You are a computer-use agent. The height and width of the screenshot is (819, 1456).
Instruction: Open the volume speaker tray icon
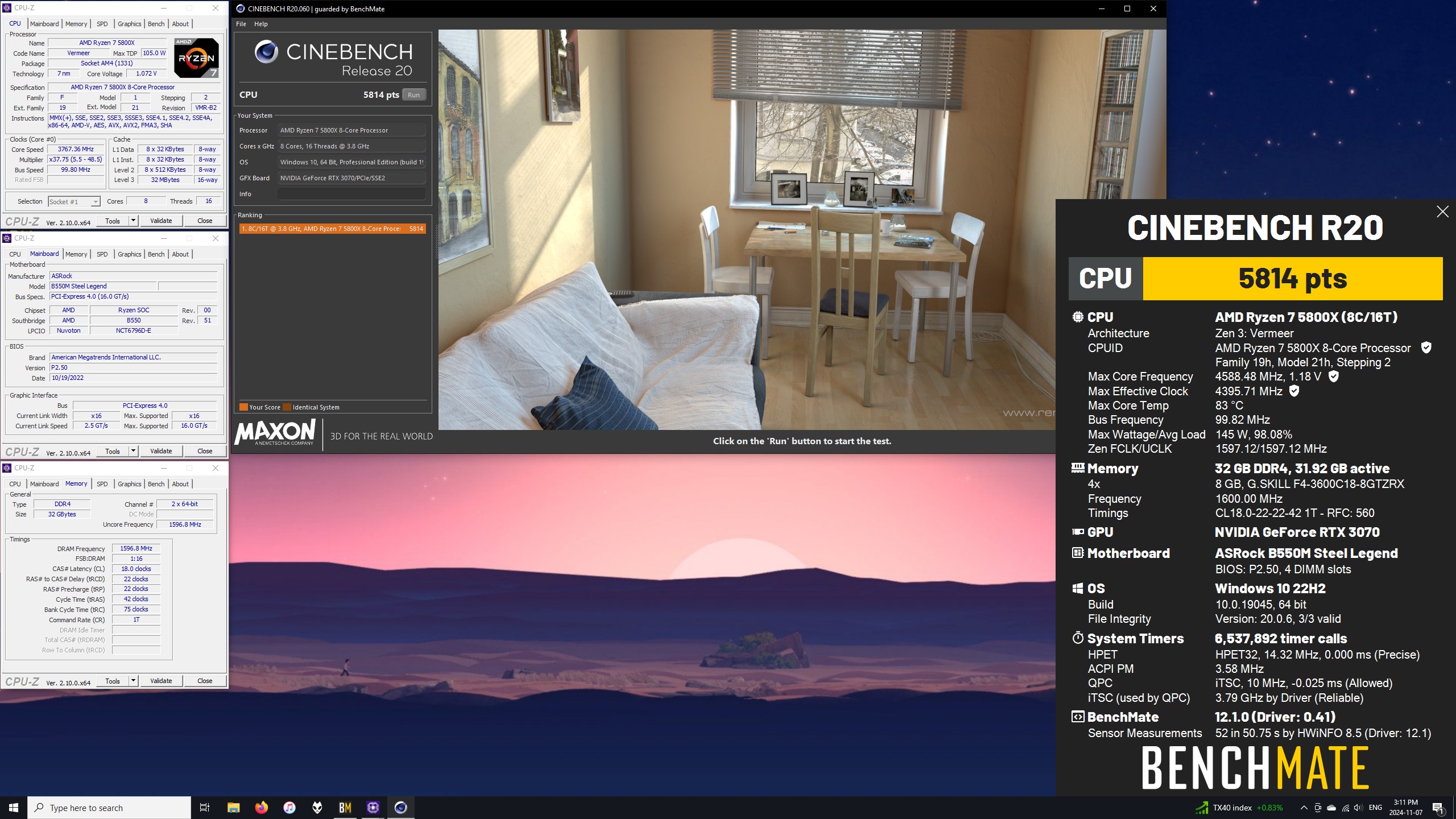(1359, 808)
